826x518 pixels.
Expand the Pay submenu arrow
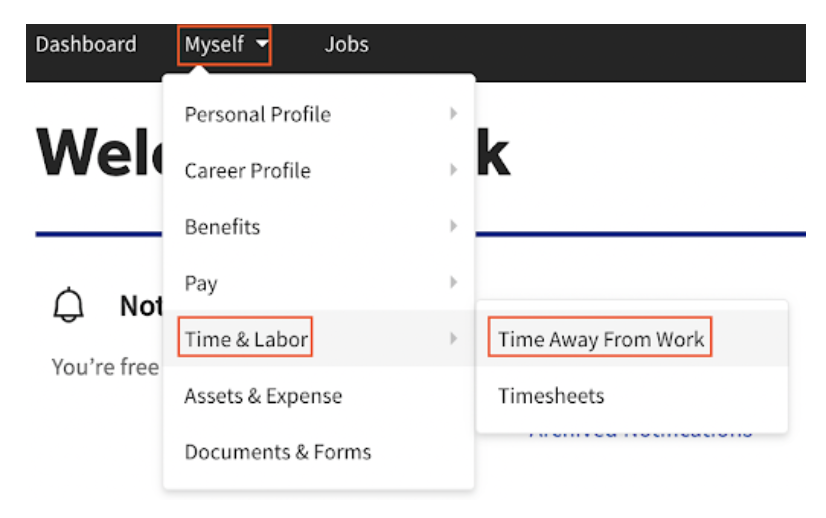coord(453,283)
